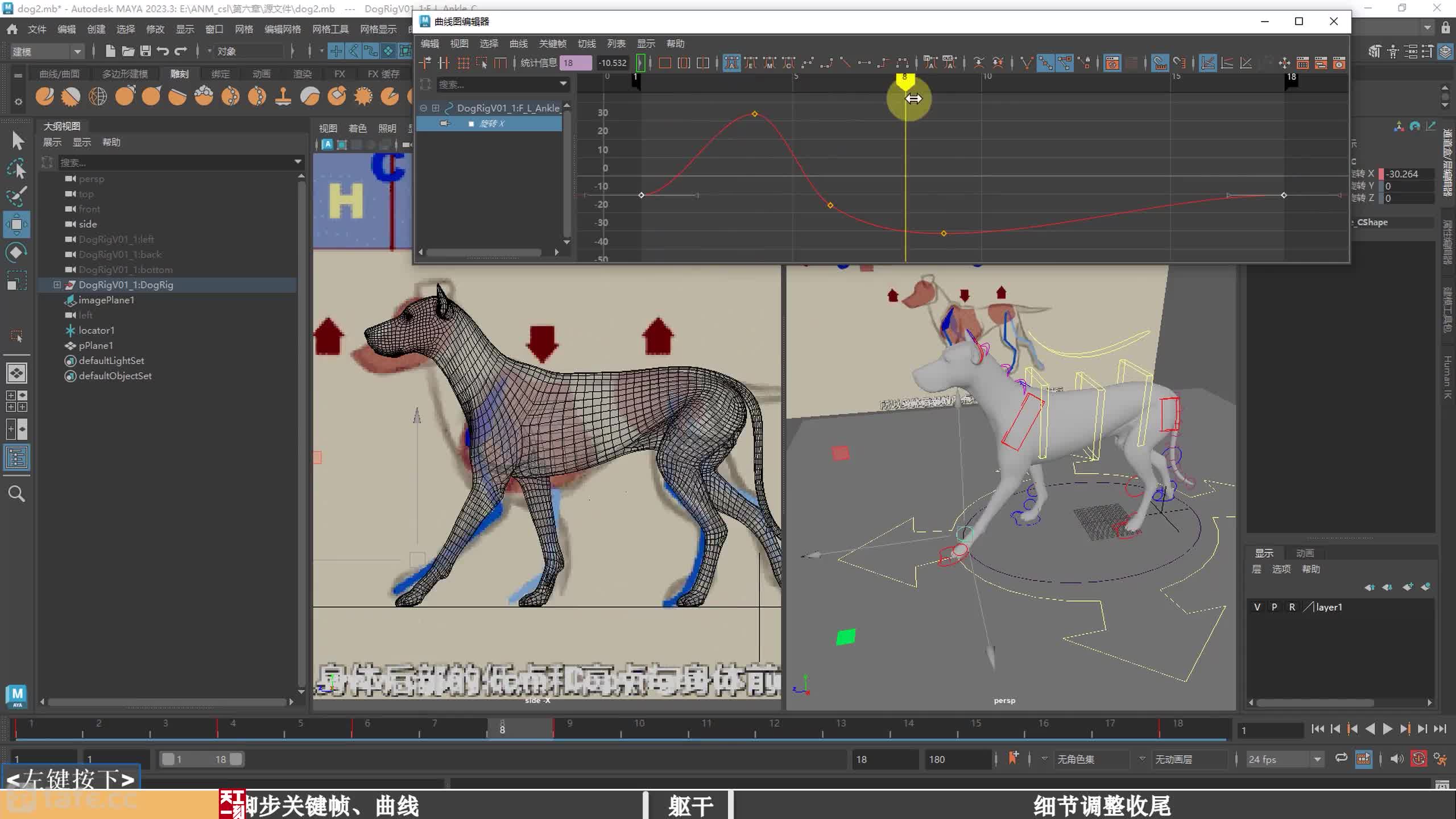Switch to the 动画 shelf tab
1456x819 pixels.
coord(262,74)
